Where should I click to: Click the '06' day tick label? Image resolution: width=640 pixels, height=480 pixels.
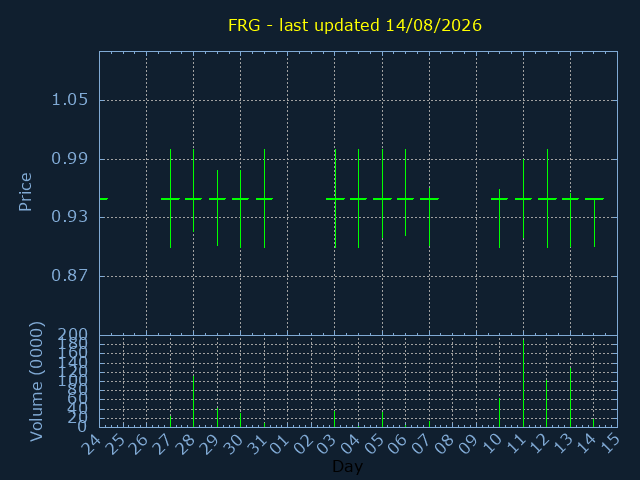pyautogui.click(x=398, y=444)
